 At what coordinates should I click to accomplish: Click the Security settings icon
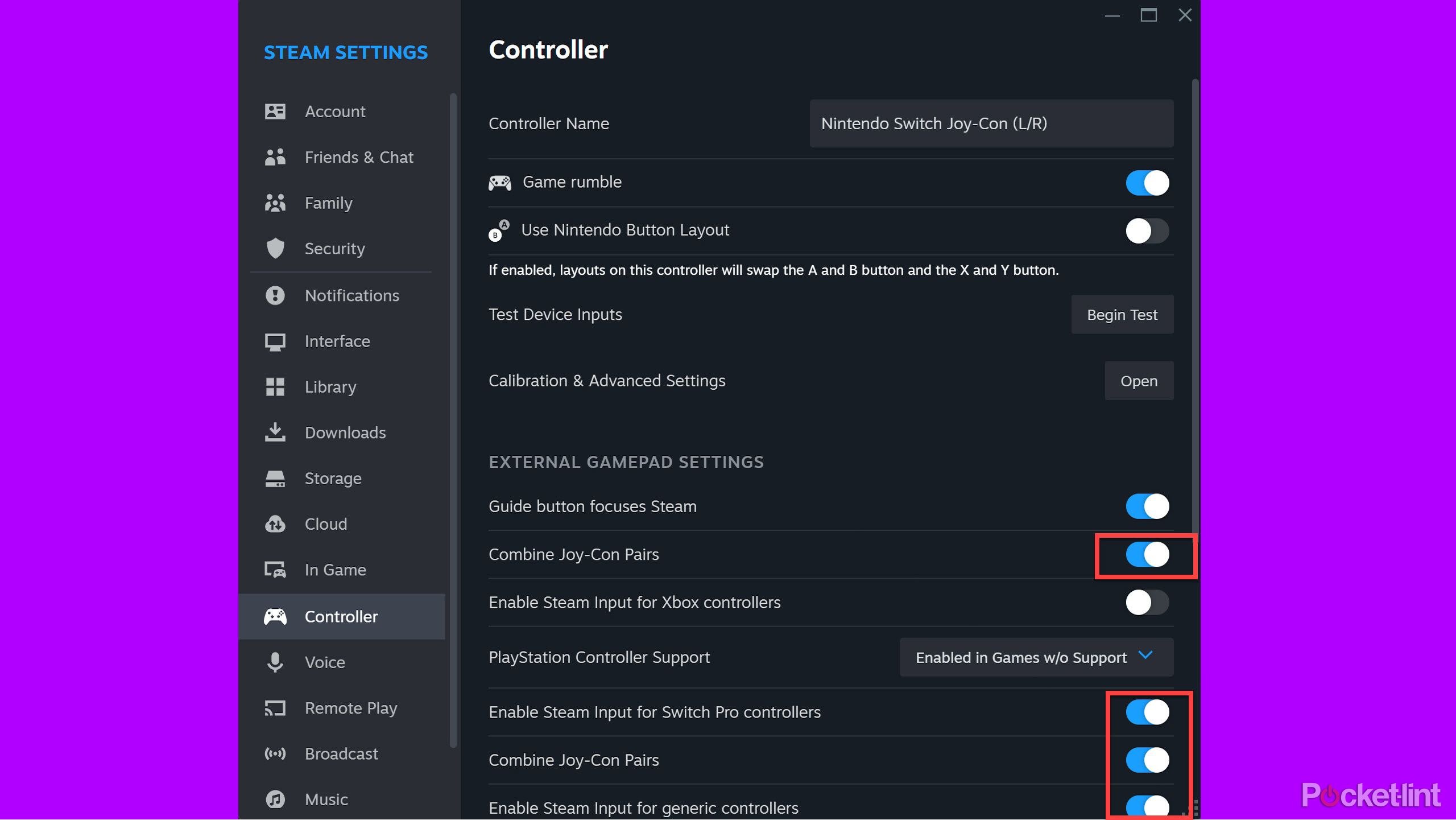[276, 248]
